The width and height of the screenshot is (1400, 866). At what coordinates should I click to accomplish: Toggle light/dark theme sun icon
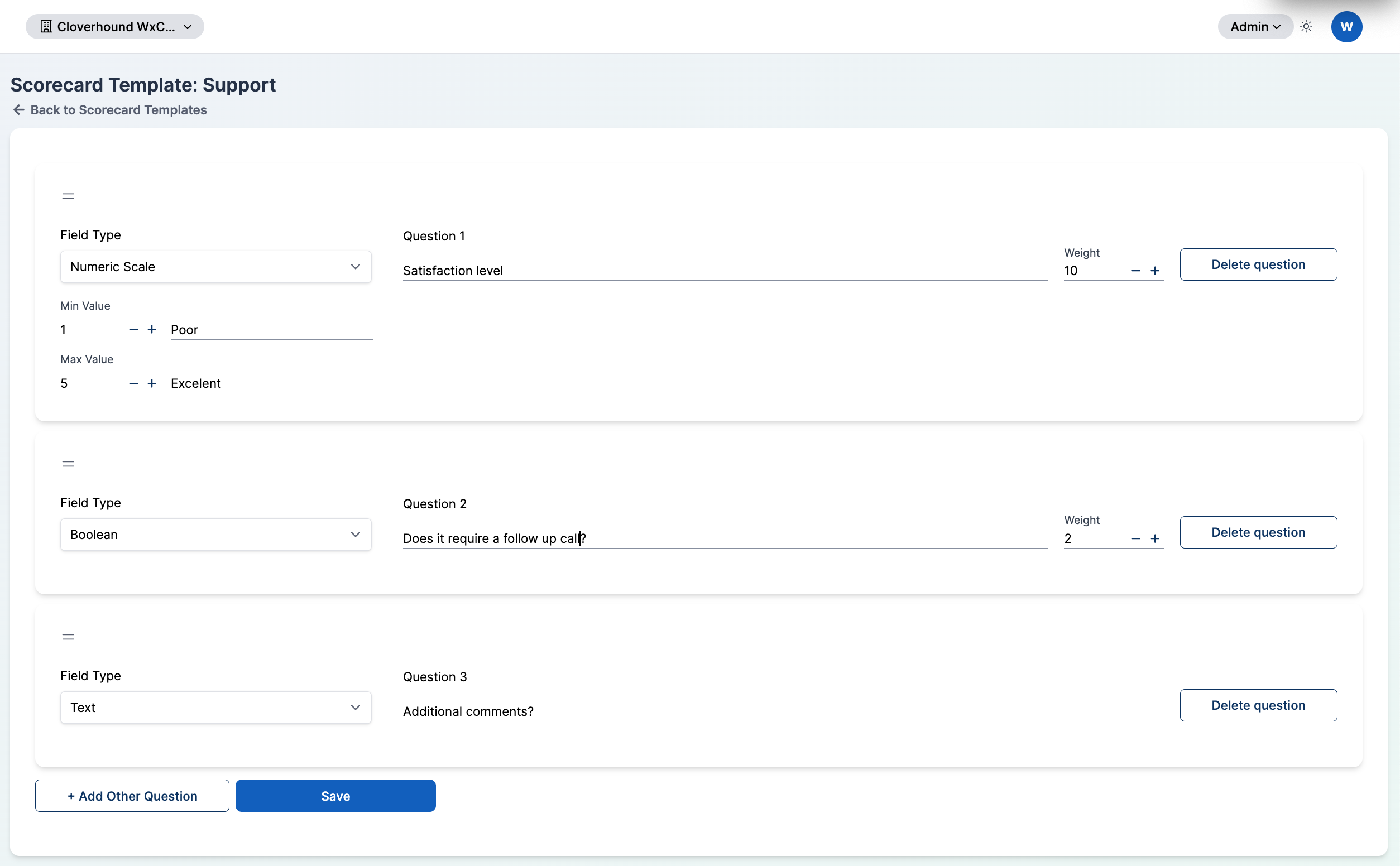[1306, 26]
